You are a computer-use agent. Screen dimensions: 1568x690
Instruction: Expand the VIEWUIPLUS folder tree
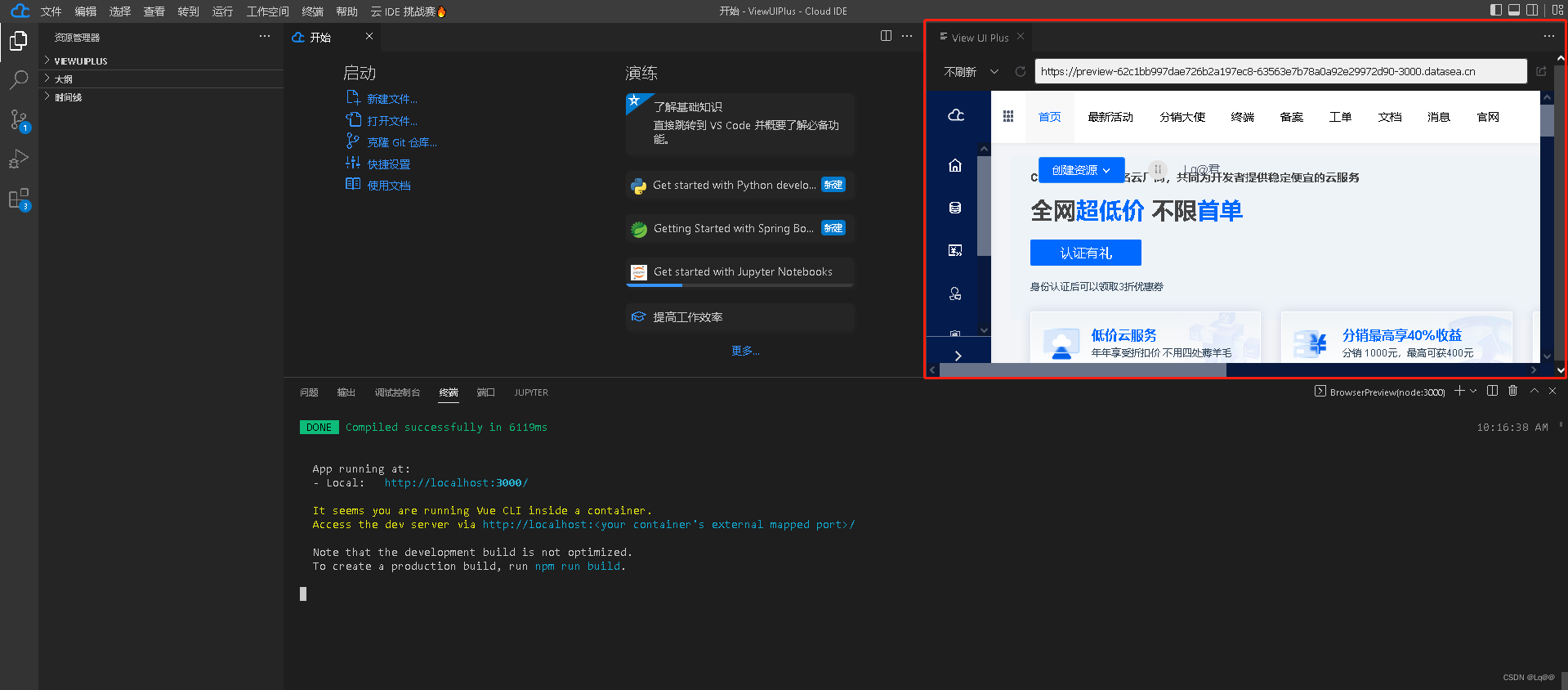click(80, 60)
